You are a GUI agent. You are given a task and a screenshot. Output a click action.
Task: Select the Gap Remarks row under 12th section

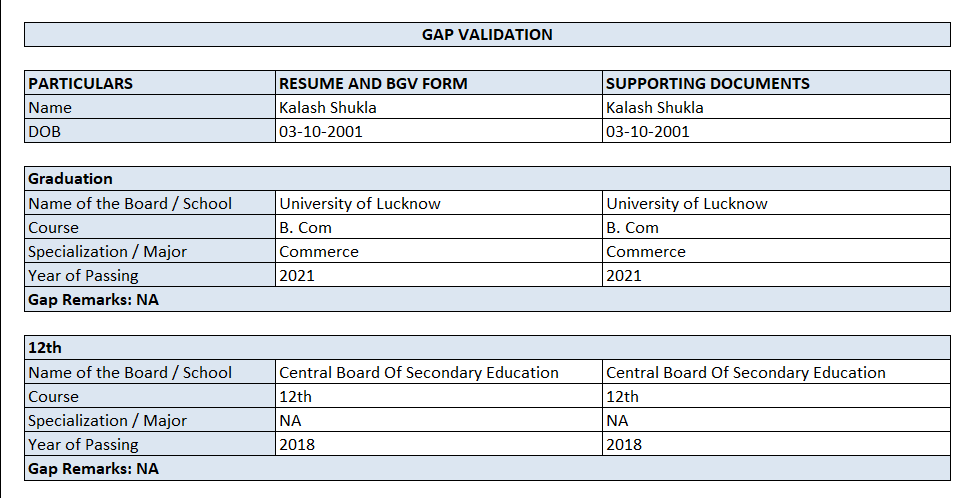[x=487, y=468]
